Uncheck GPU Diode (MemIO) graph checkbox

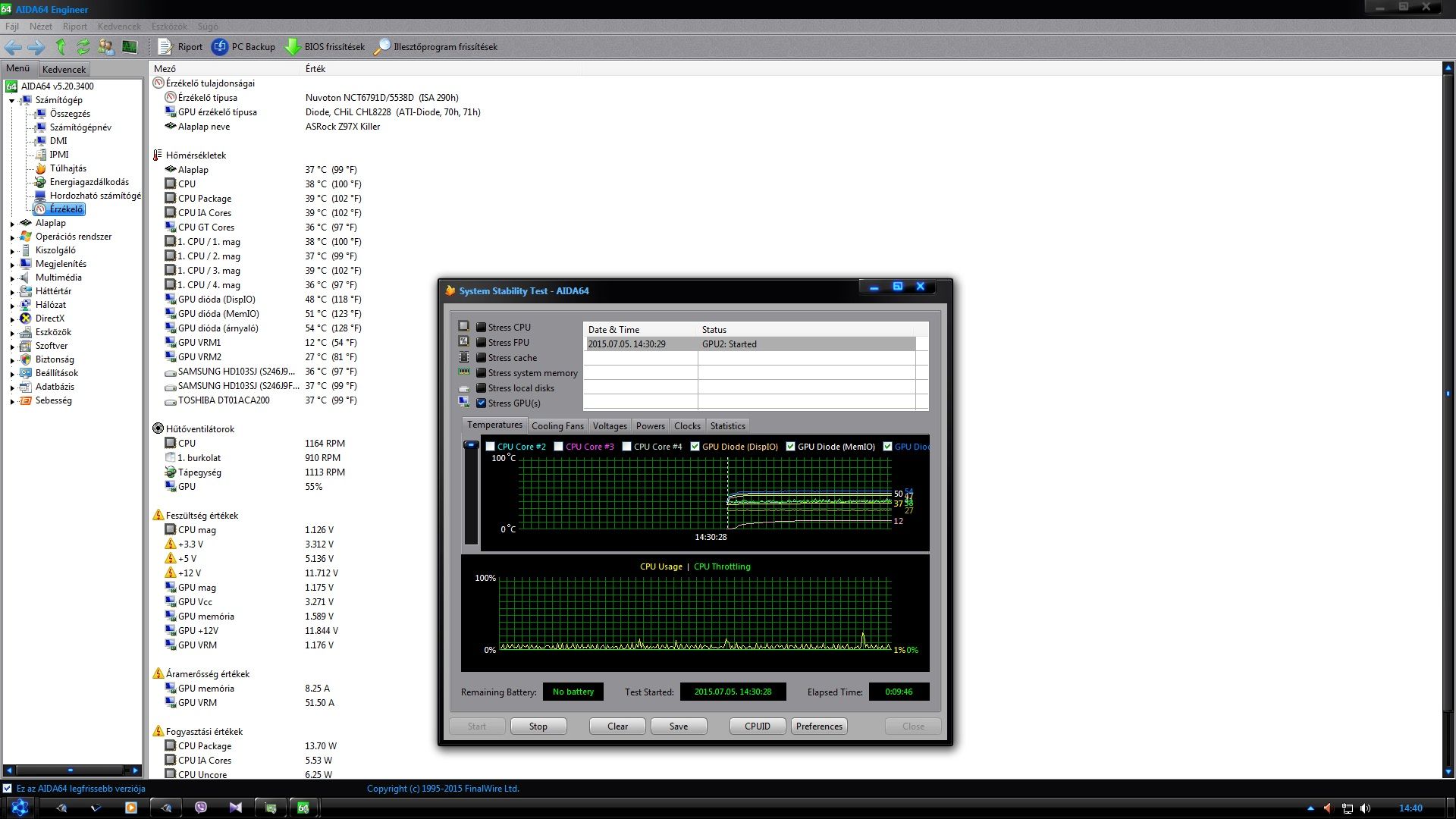click(790, 447)
